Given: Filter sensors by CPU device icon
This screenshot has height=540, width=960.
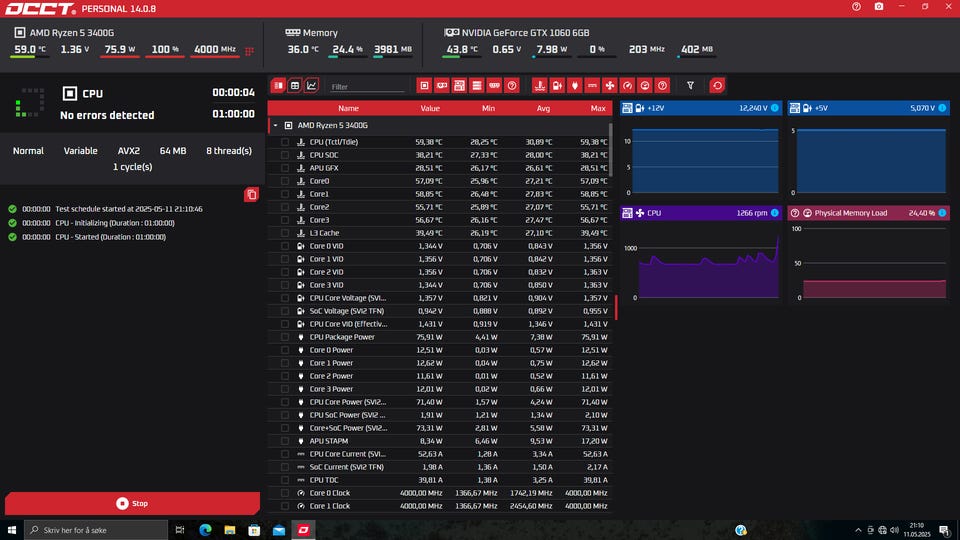Looking at the screenshot, I should coord(424,86).
